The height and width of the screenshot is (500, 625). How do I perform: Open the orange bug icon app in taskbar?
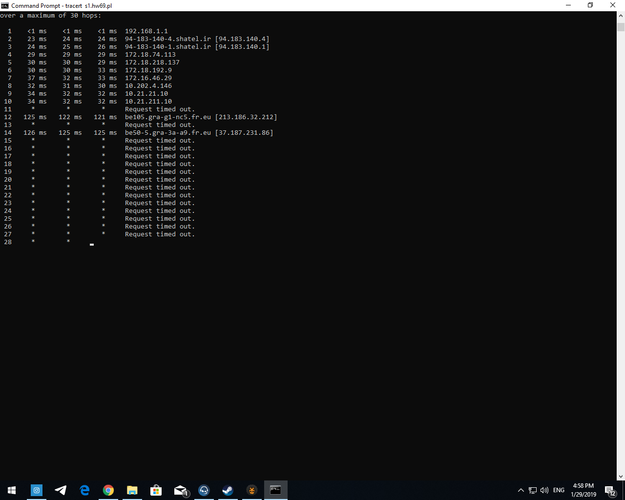tap(252, 490)
